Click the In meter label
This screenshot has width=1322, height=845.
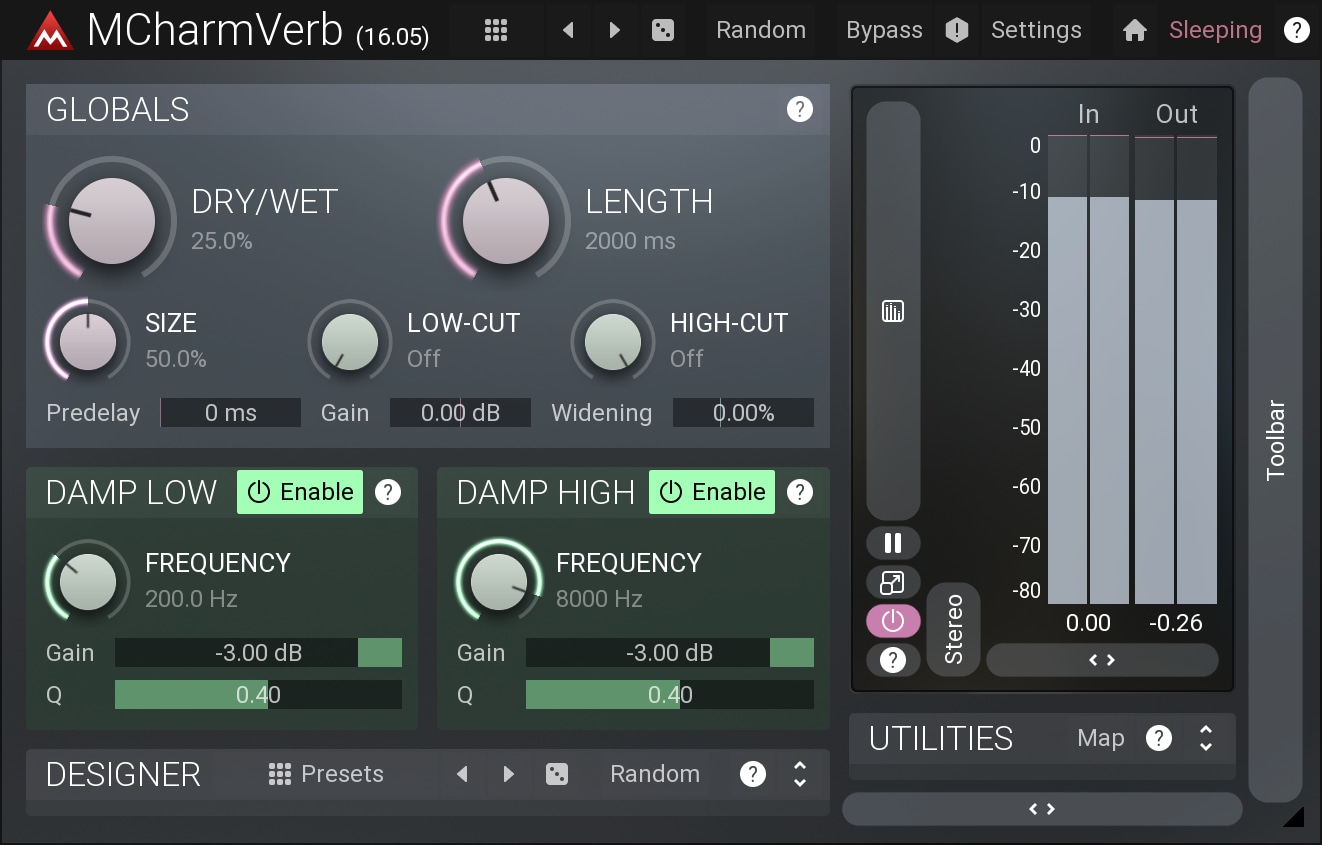tap(1088, 114)
